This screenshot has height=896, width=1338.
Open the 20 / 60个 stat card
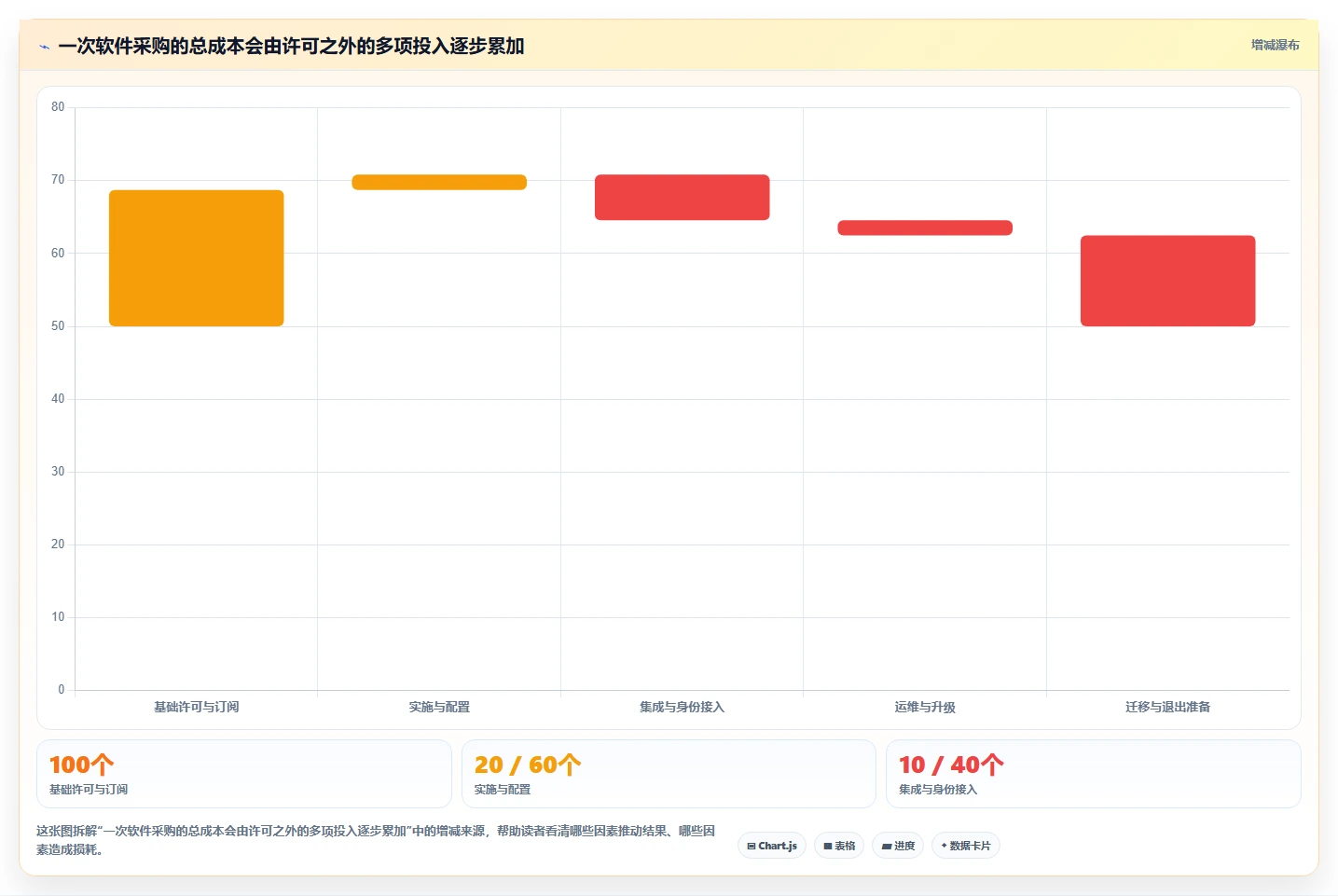tap(669, 774)
